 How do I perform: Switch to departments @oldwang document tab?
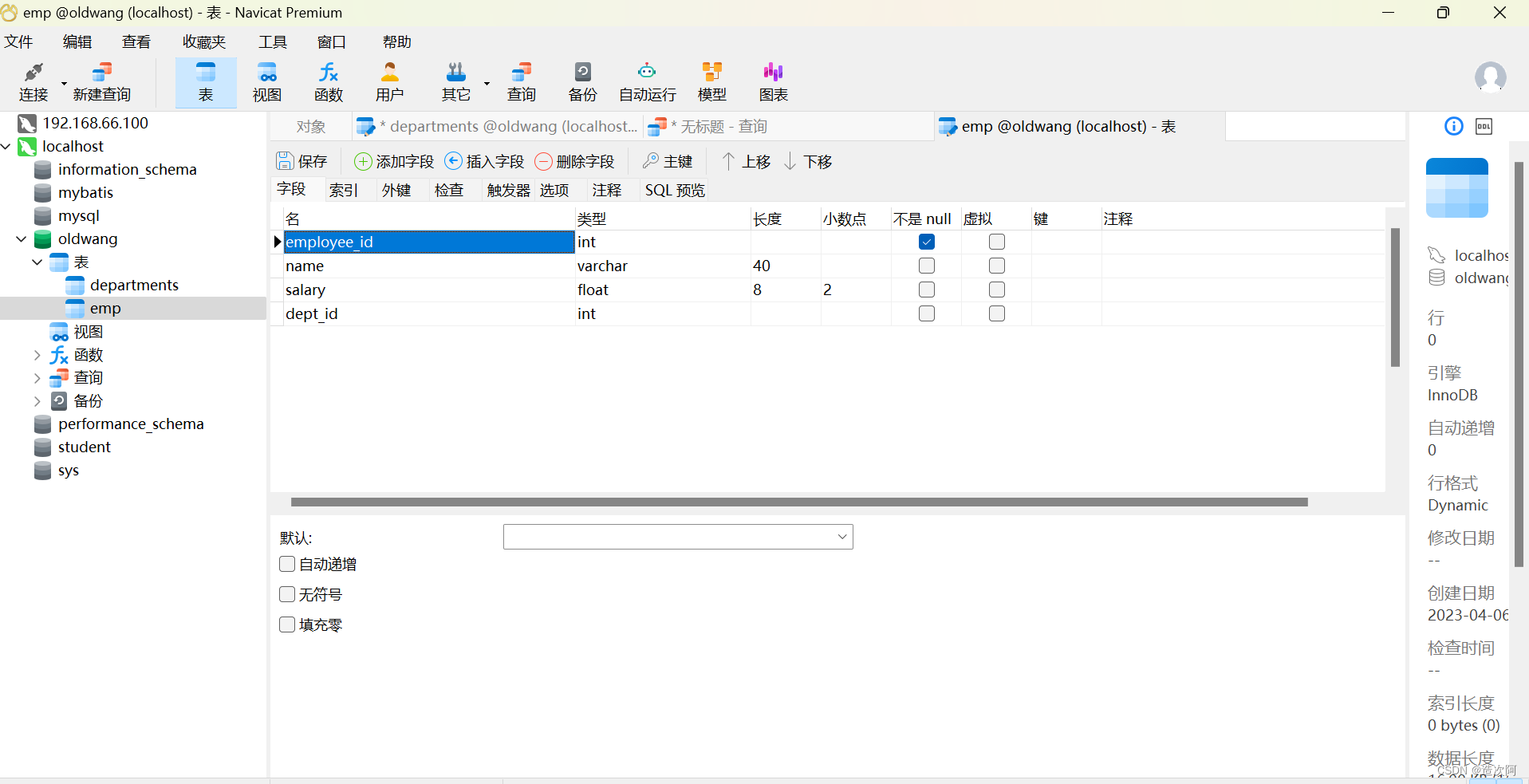click(497, 126)
